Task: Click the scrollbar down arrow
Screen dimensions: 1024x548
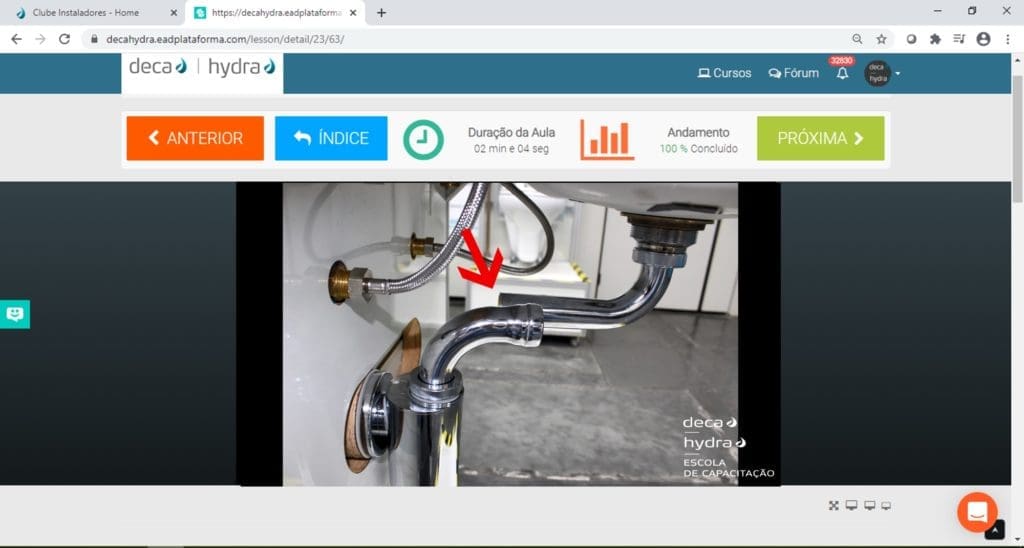Action: [1018, 541]
